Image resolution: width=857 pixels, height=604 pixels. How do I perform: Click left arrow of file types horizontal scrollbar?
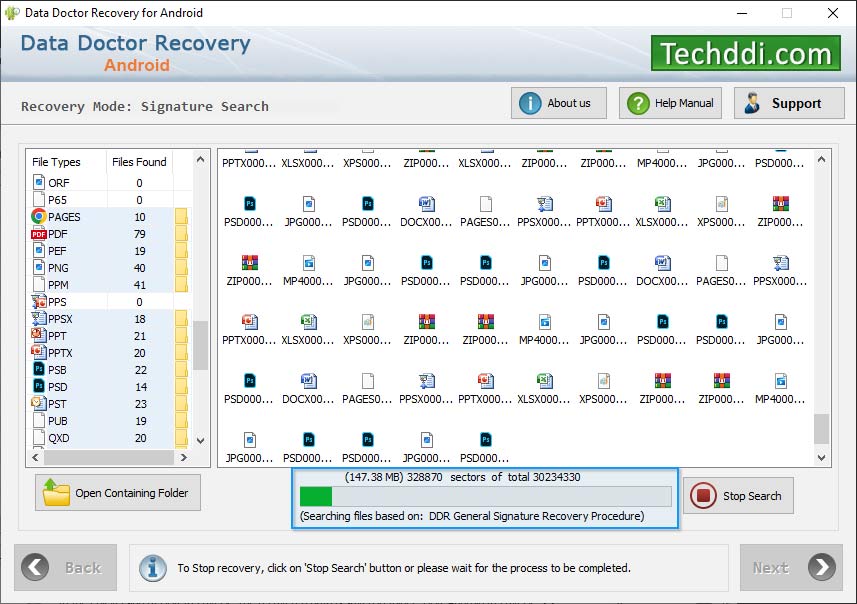(36, 457)
